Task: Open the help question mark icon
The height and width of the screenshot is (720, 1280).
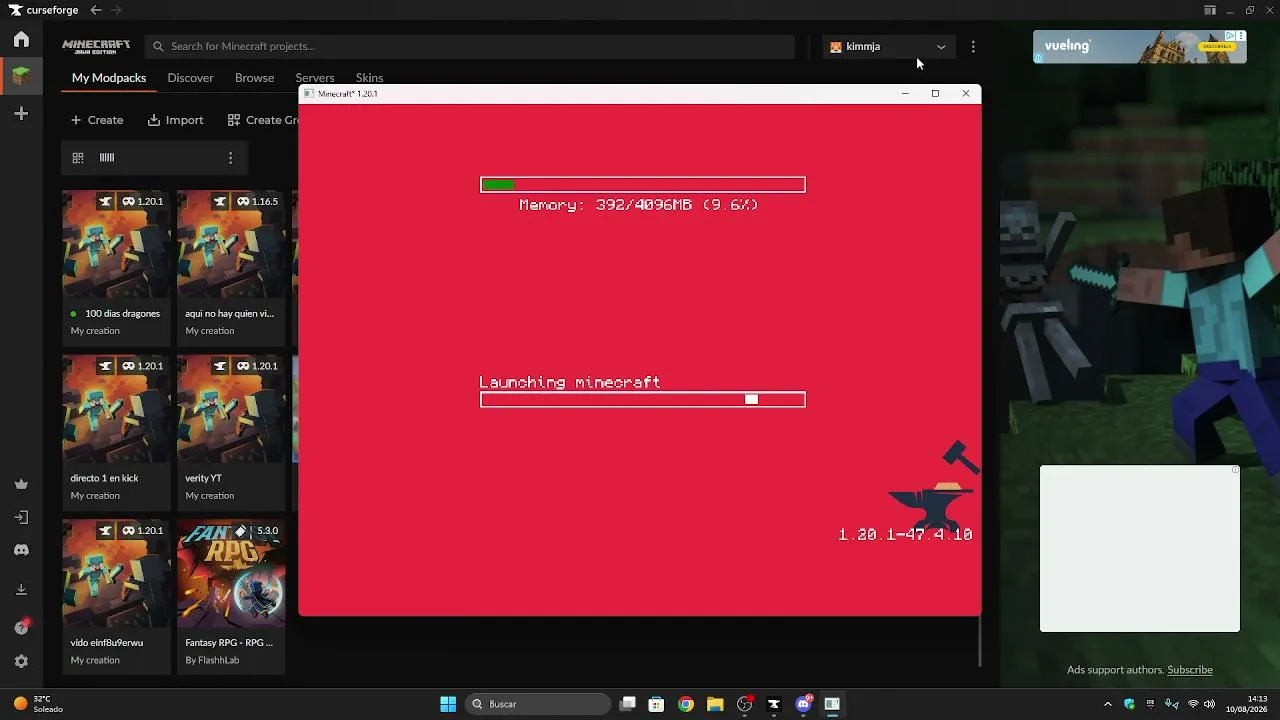Action: pyautogui.click(x=21, y=627)
